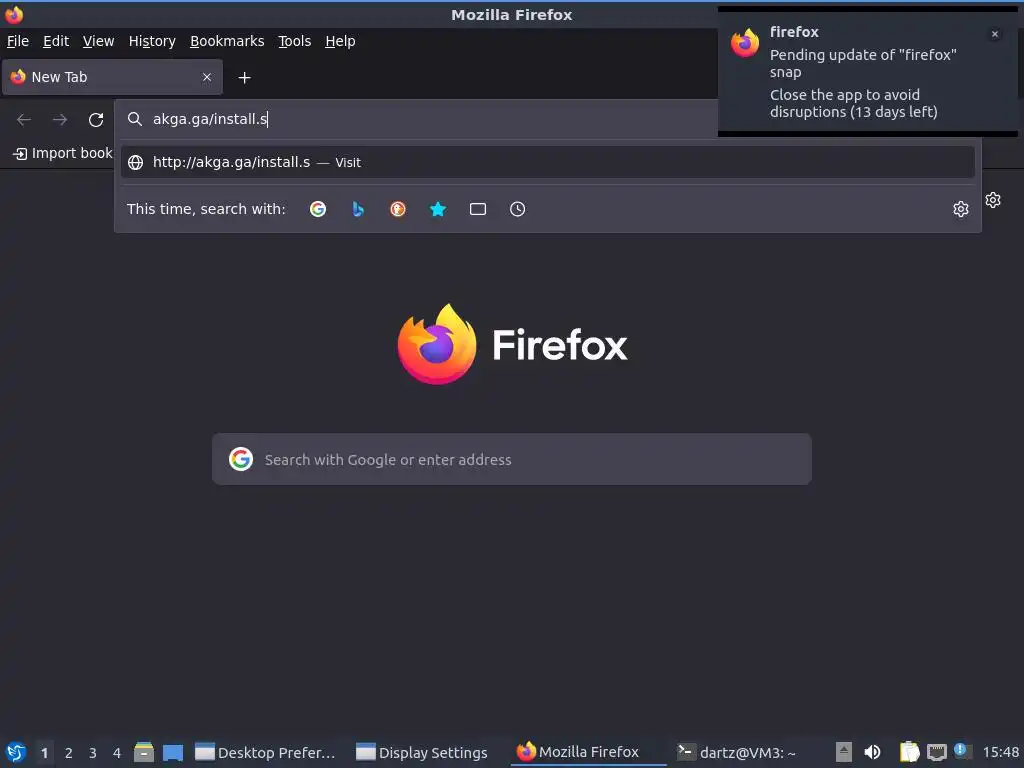The image size is (1024, 768).
Task: Open the File menu
Action: click(x=18, y=41)
